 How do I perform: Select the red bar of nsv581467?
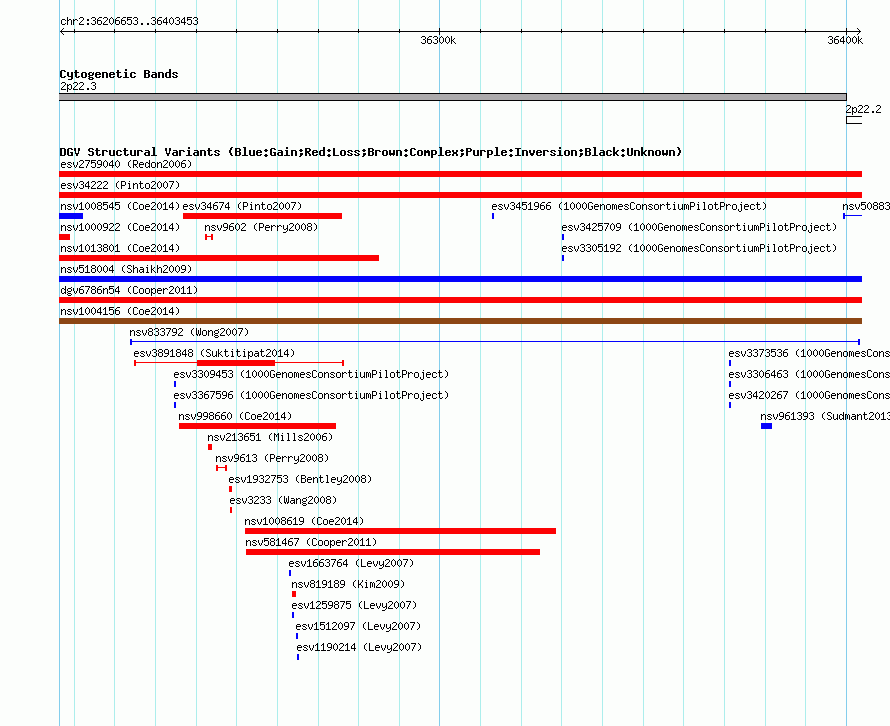tap(393, 552)
